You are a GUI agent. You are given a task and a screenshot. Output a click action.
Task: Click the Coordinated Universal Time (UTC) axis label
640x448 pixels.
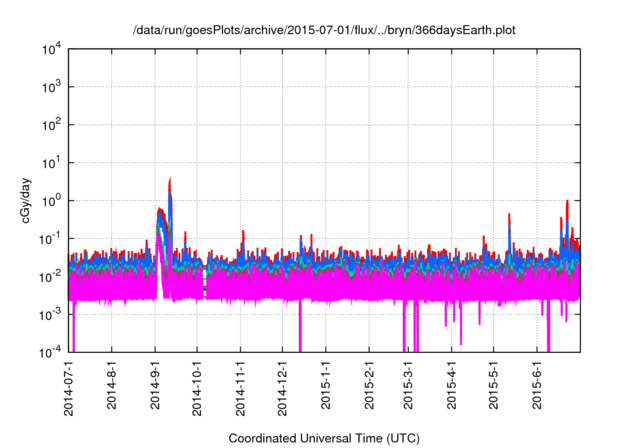pos(325,438)
